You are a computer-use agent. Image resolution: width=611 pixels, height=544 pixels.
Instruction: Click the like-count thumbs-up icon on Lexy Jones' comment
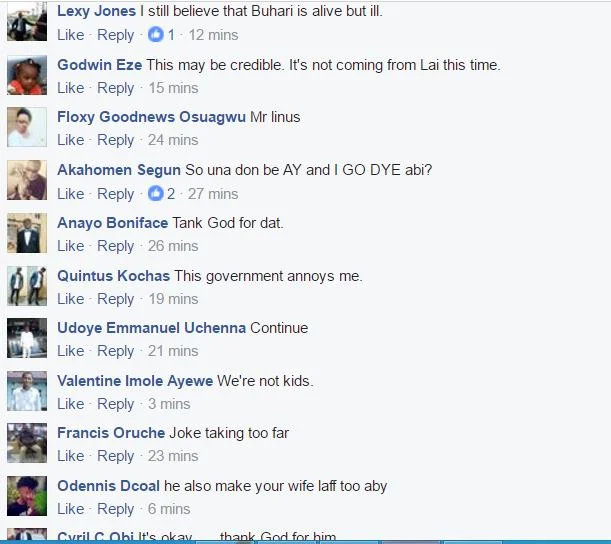click(155, 35)
